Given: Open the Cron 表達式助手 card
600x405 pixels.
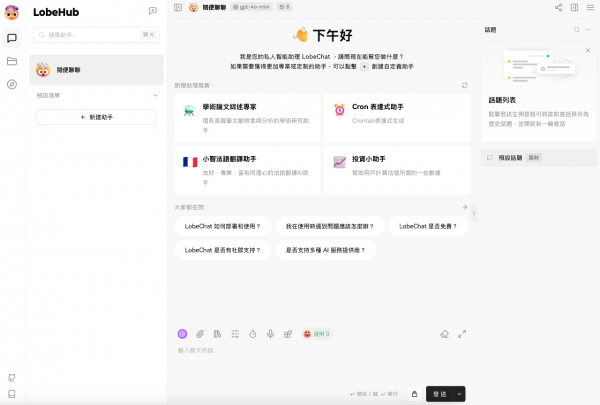Looking at the screenshot, I should pyautogui.click(x=397, y=118).
